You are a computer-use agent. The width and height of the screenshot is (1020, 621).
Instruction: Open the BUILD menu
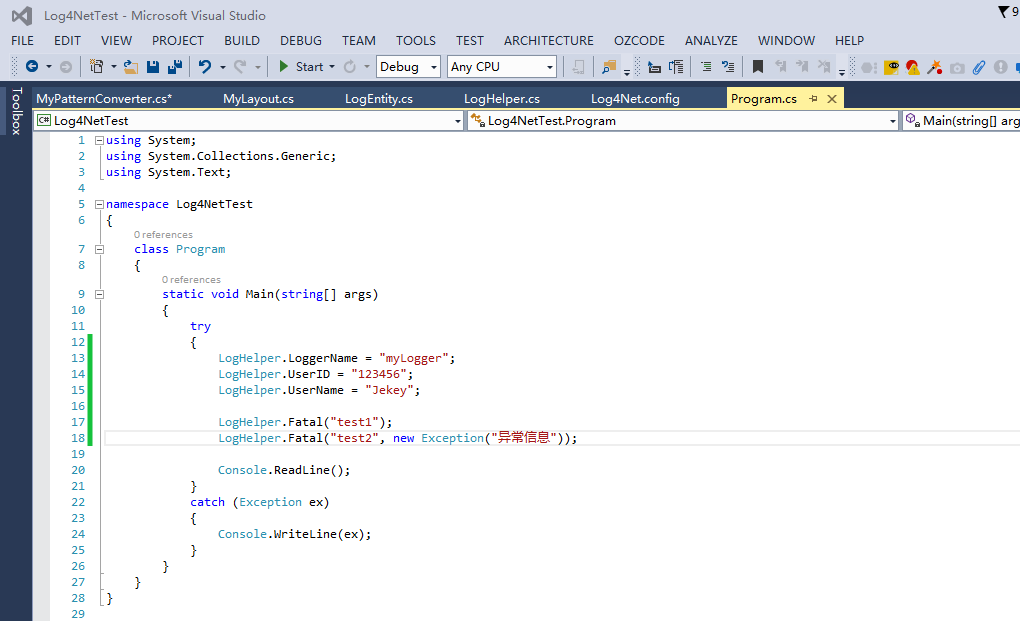[x=242, y=40]
